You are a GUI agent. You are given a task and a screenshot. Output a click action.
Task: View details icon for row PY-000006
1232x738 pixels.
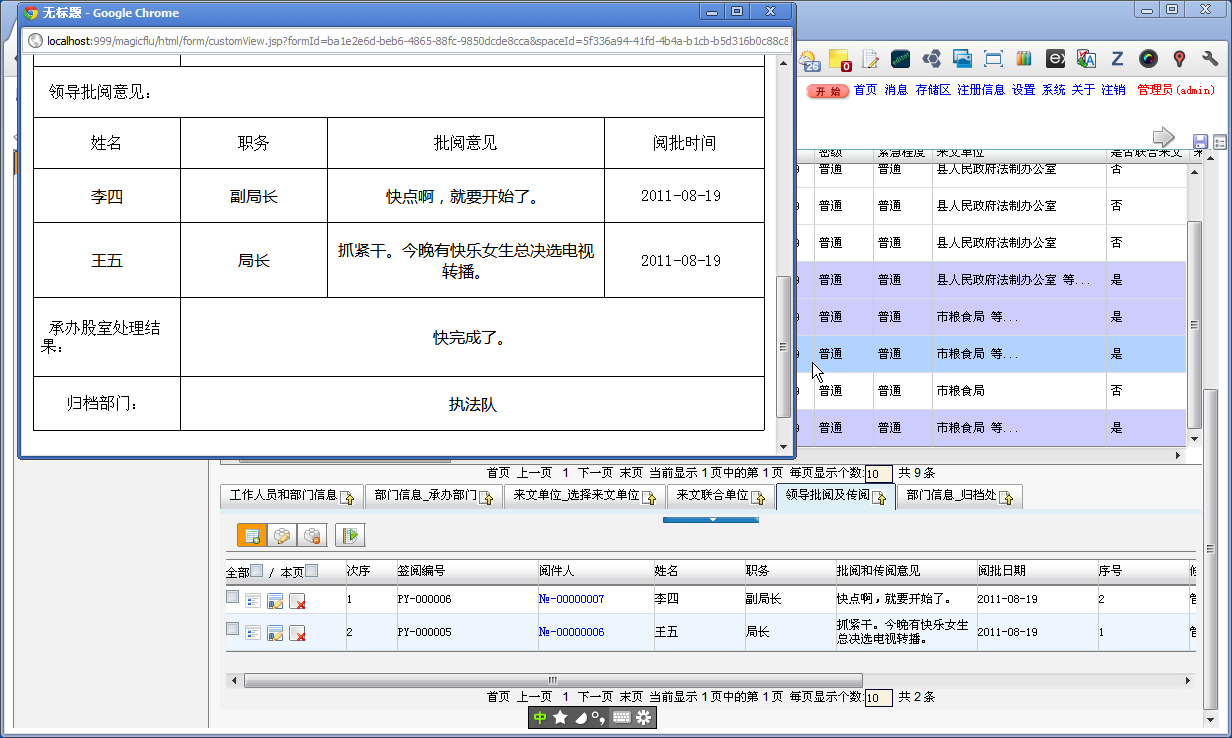[253, 601]
